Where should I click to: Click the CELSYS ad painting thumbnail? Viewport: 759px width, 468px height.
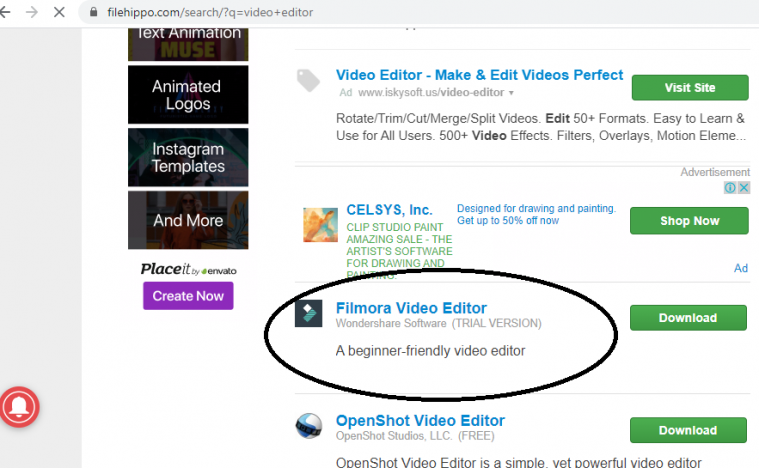tap(320, 225)
